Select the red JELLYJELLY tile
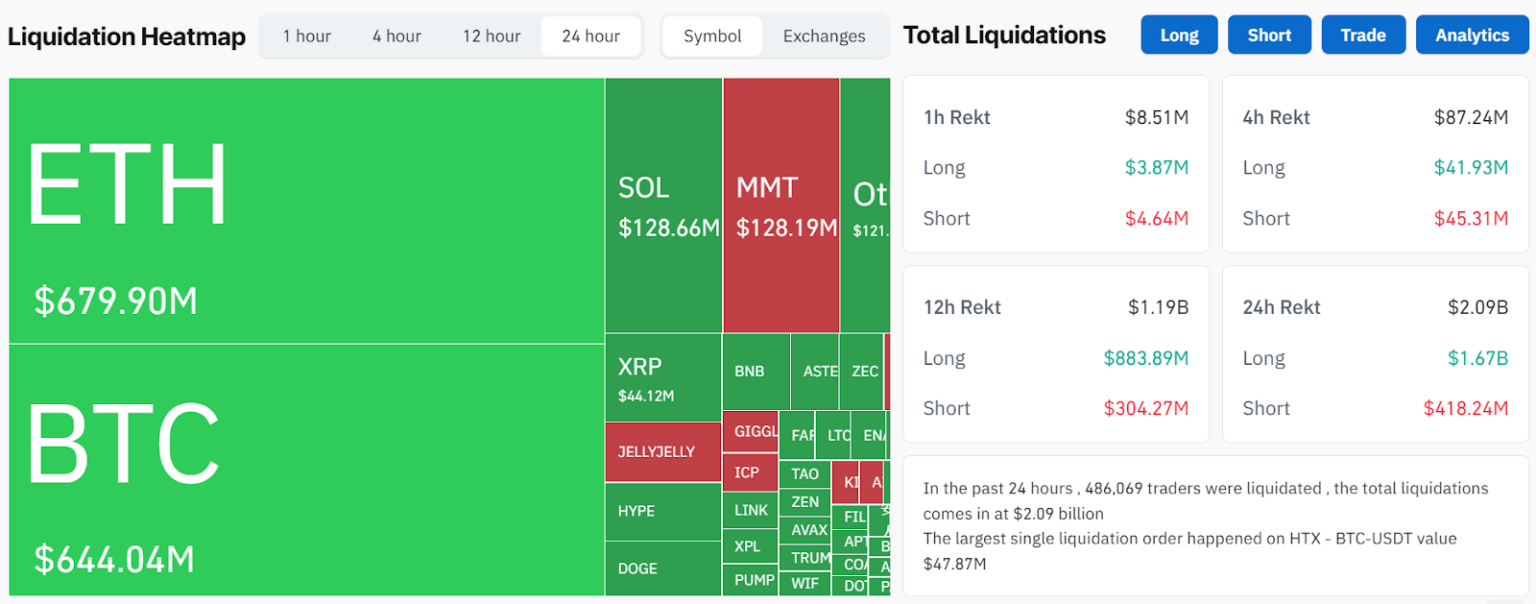Screen dimensions: 1536x604 tap(663, 452)
